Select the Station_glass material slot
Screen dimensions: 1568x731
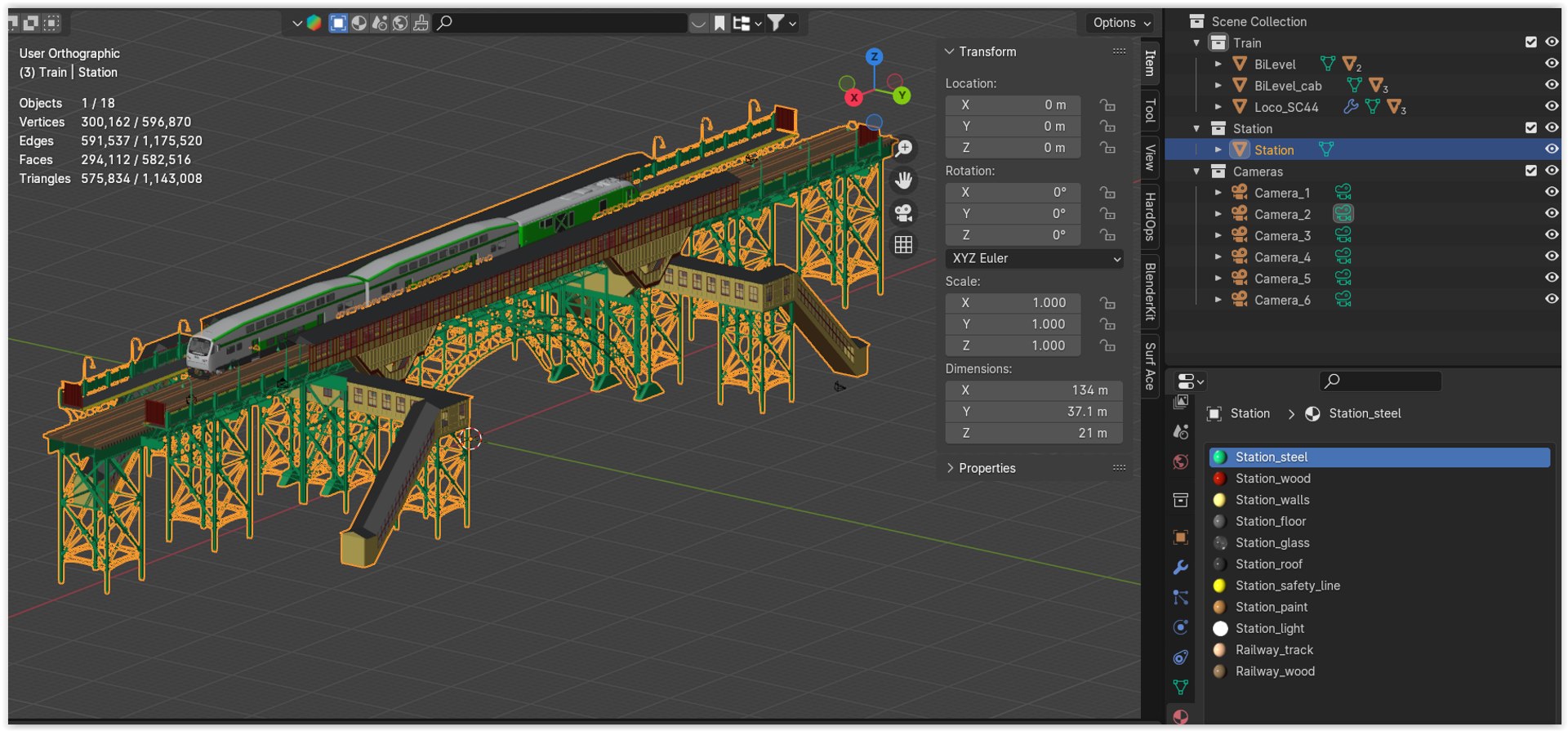pyautogui.click(x=1379, y=543)
